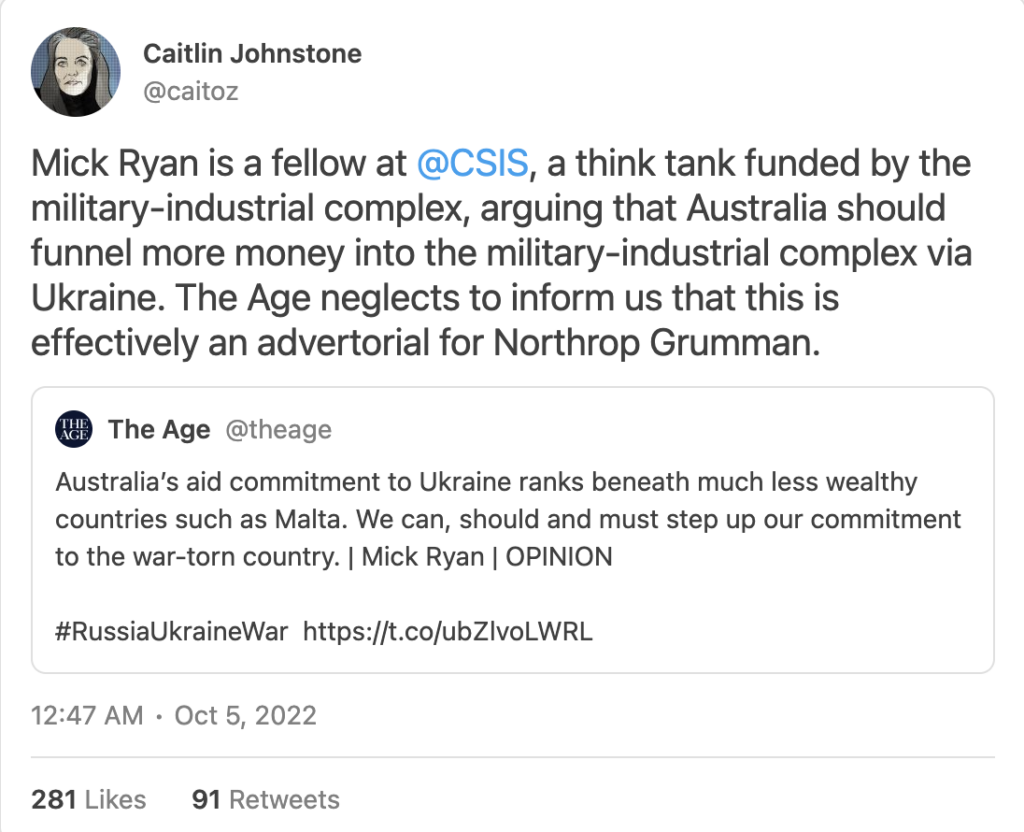The width and height of the screenshot is (1024, 832).
Task: Click The Age account name
Action: 159,430
